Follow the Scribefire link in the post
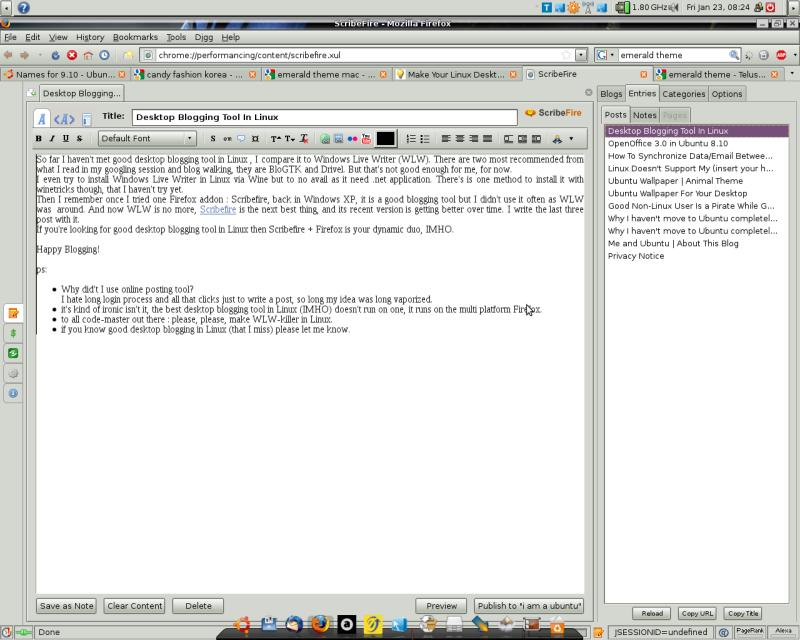This screenshot has height=640, width=800. tap(218, 209)
